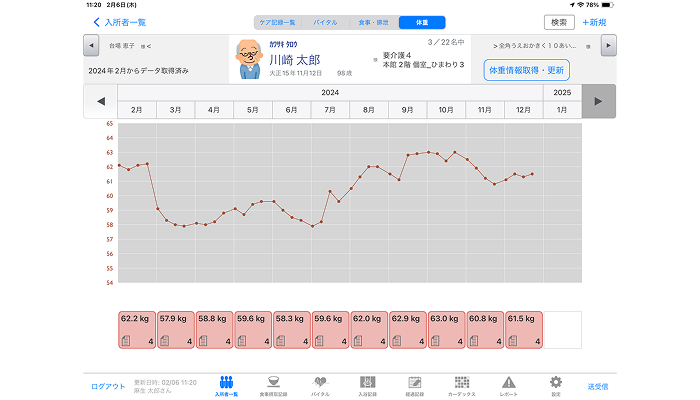Move the timeline forward with the right triangle

(x=599, y=101)
